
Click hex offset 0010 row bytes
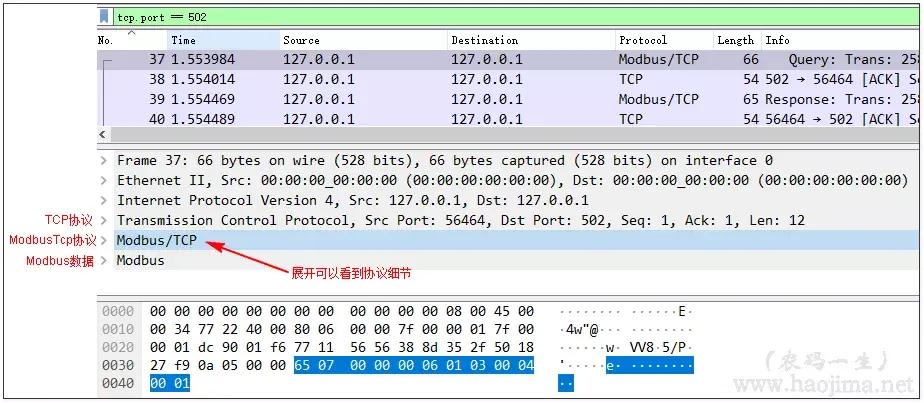342,329
